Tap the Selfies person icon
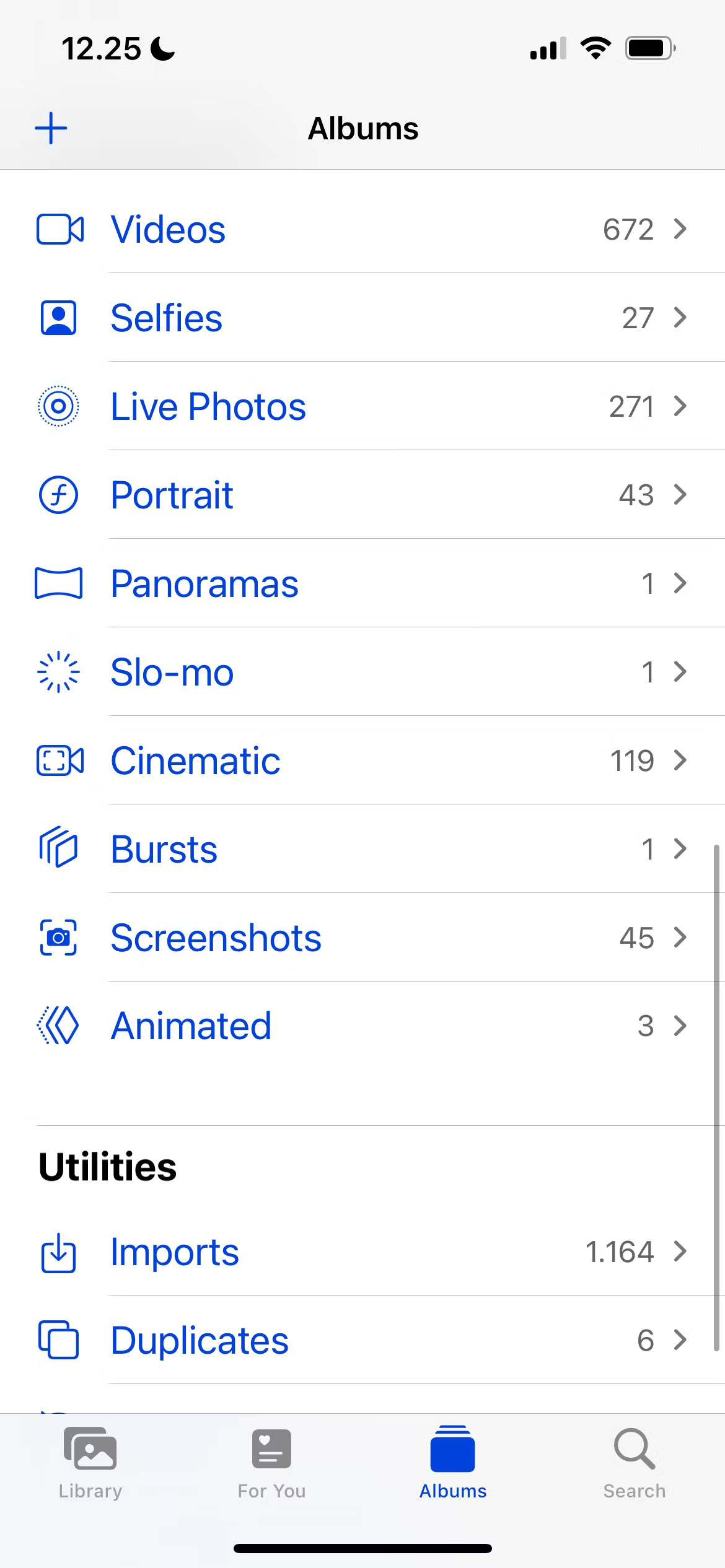This screenshot has width=725, height=1568. coord(58,318)
